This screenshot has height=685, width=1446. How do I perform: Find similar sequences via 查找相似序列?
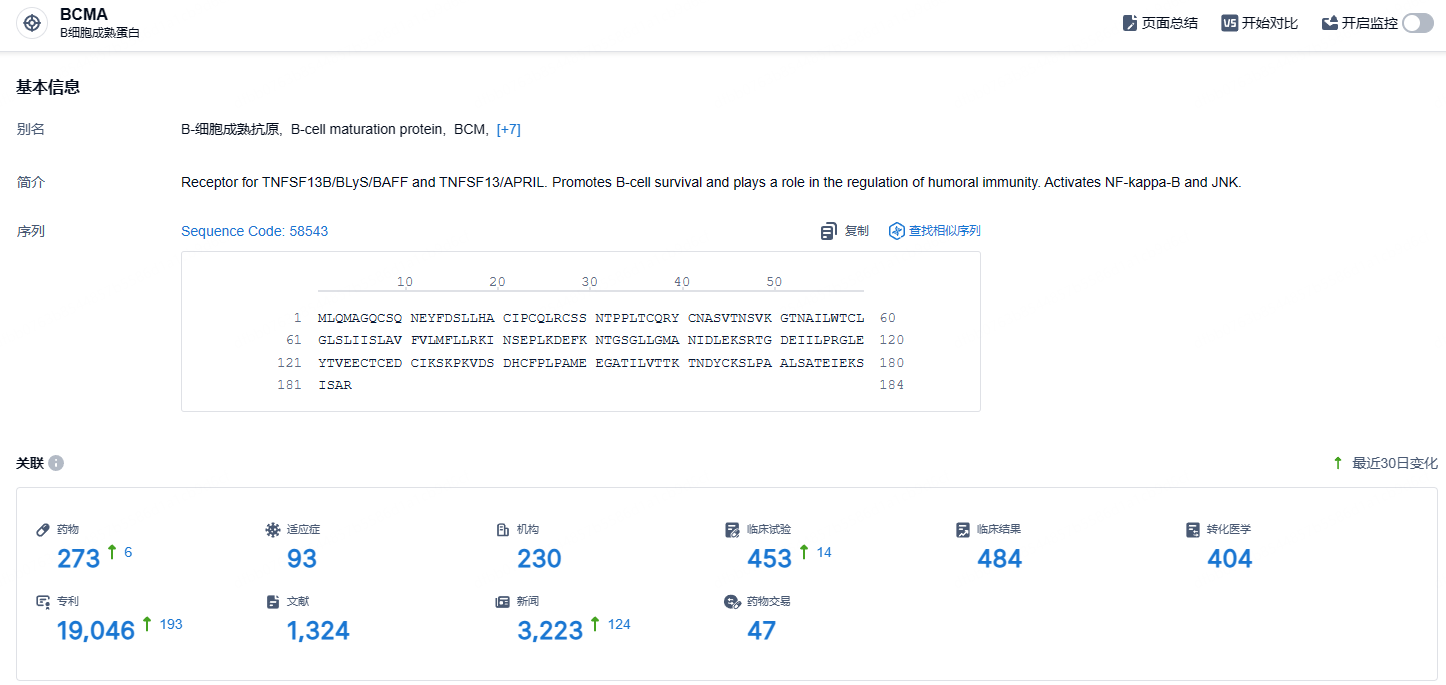934,231
